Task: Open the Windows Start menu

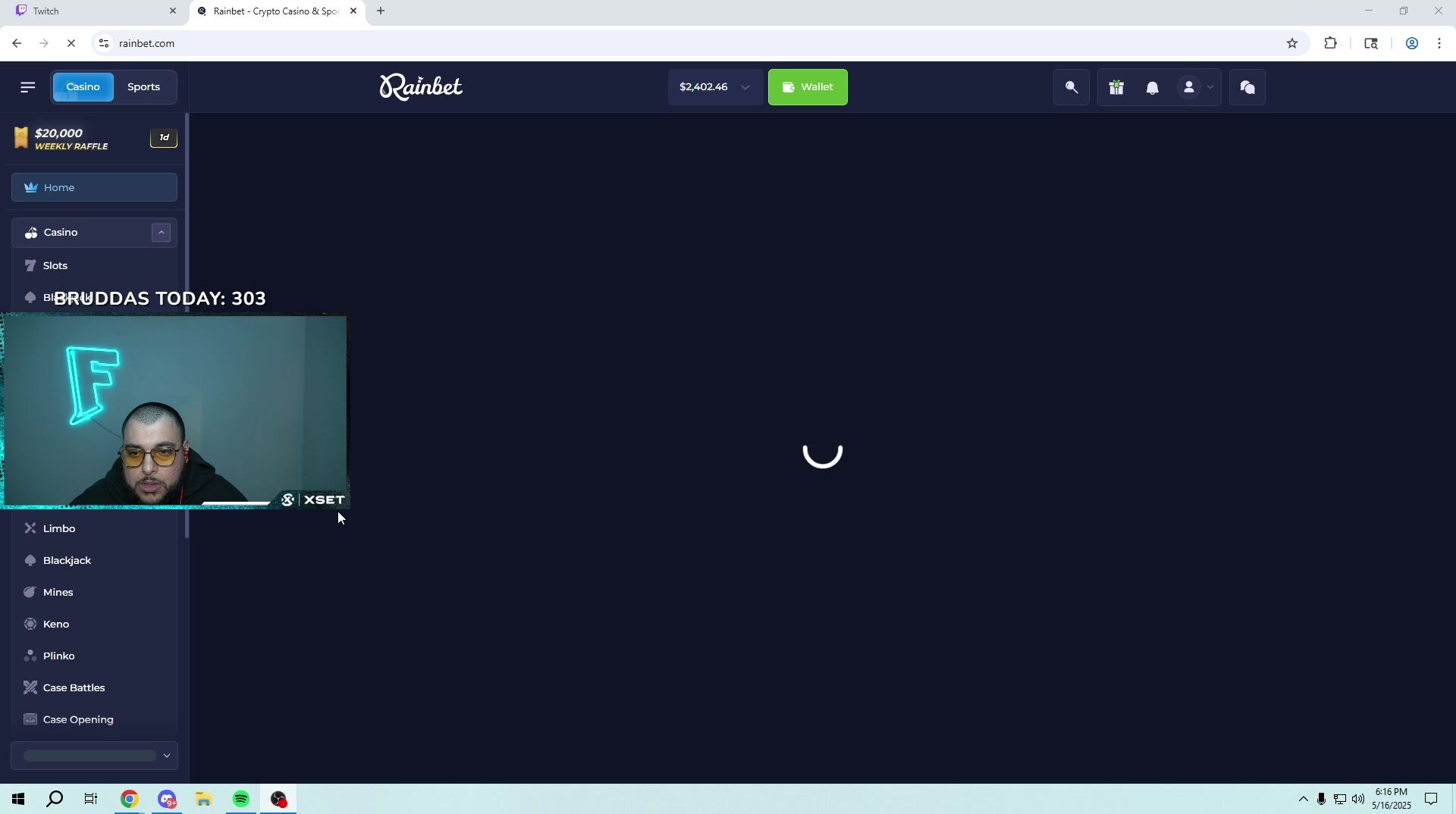Action: tap(18, 800)
